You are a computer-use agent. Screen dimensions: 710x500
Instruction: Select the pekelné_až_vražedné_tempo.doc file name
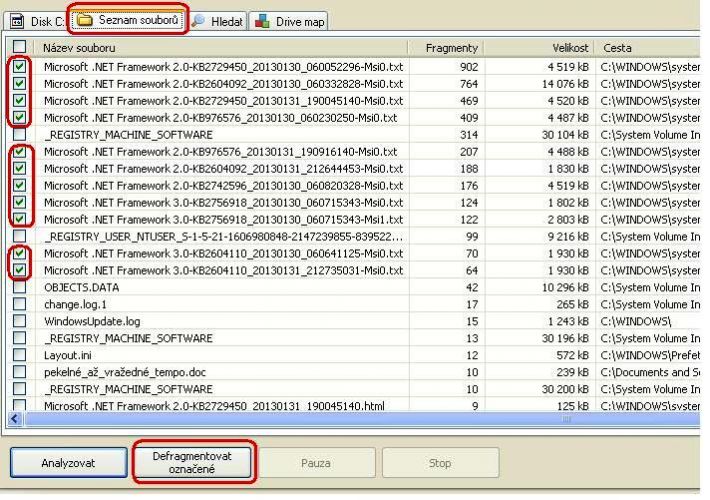click(125, 372)
